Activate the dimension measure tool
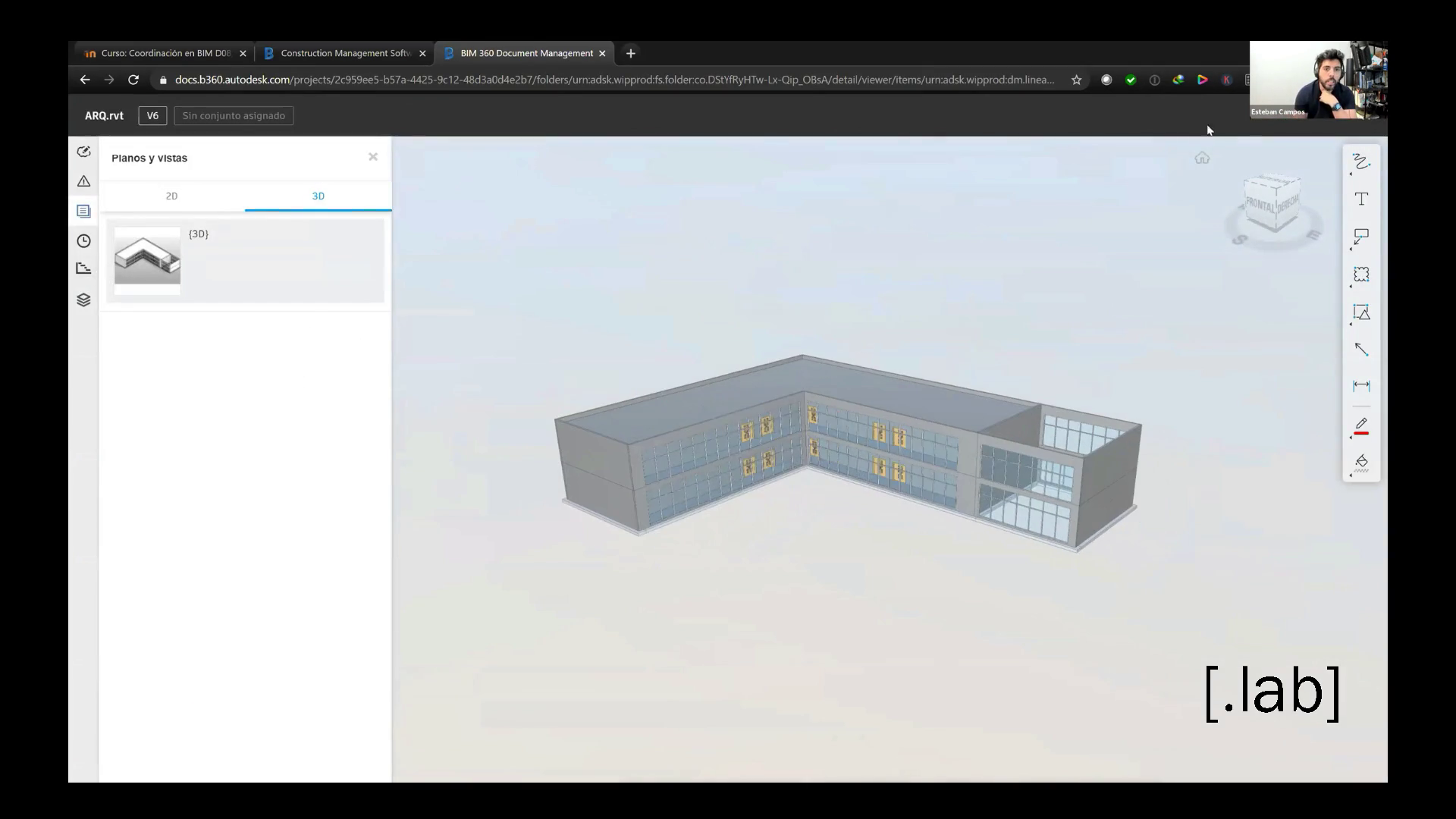Image resolution: width=1456 pixels, height=819 pixels. pyautogui.click(x=1361, y=386)
